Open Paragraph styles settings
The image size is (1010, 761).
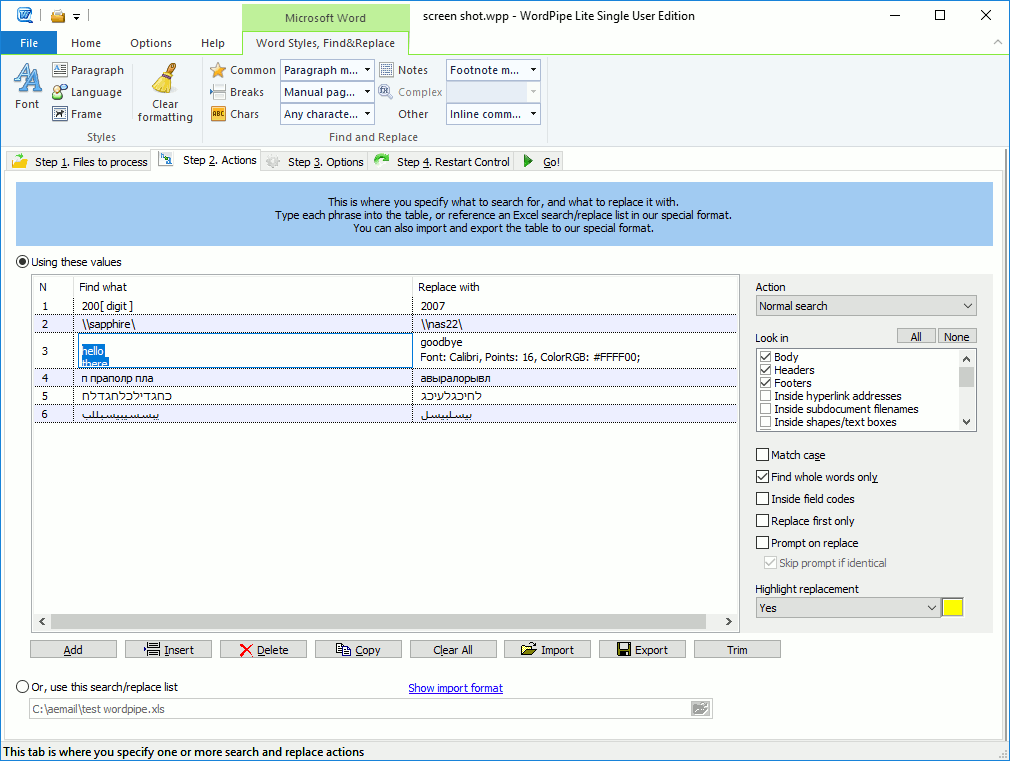tap(88, 70)
